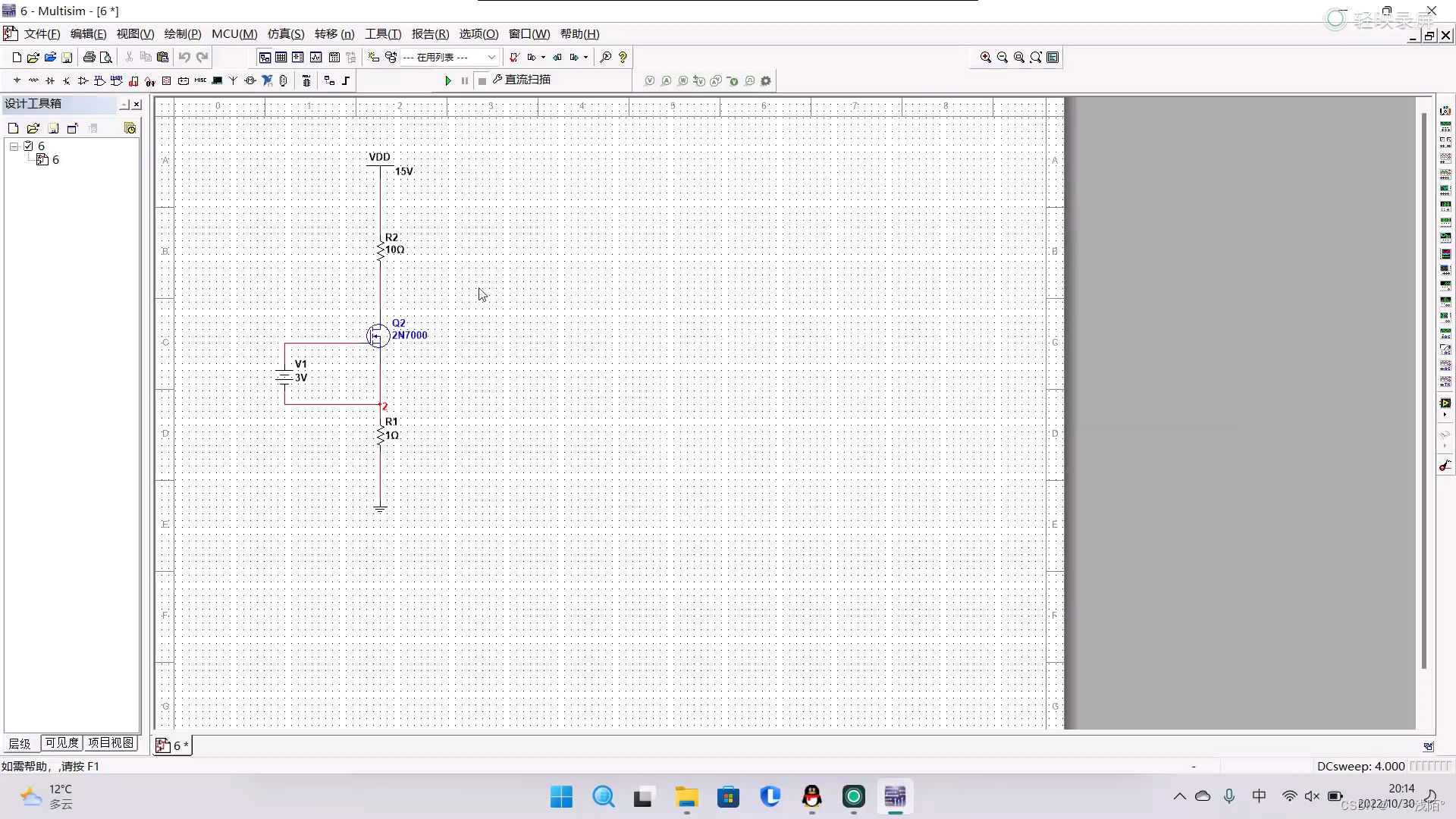Image resolution: width=1456 pixels, height=819 pixels.
Task: Open the SPICE netlist viewer
Action: coord(298,57)
